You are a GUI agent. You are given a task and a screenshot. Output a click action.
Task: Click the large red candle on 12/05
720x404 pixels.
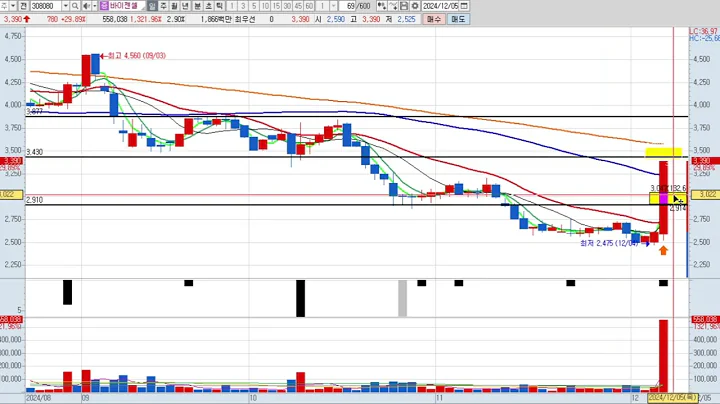663,197
